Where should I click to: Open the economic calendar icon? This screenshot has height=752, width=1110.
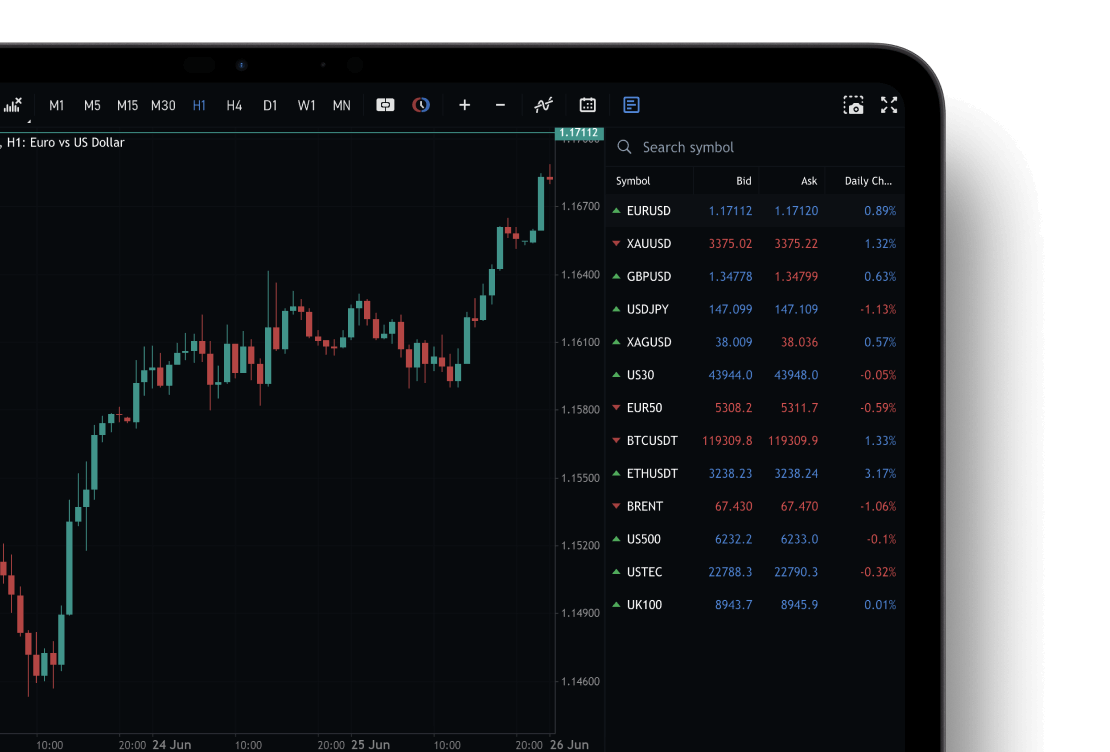coord(588,105)
